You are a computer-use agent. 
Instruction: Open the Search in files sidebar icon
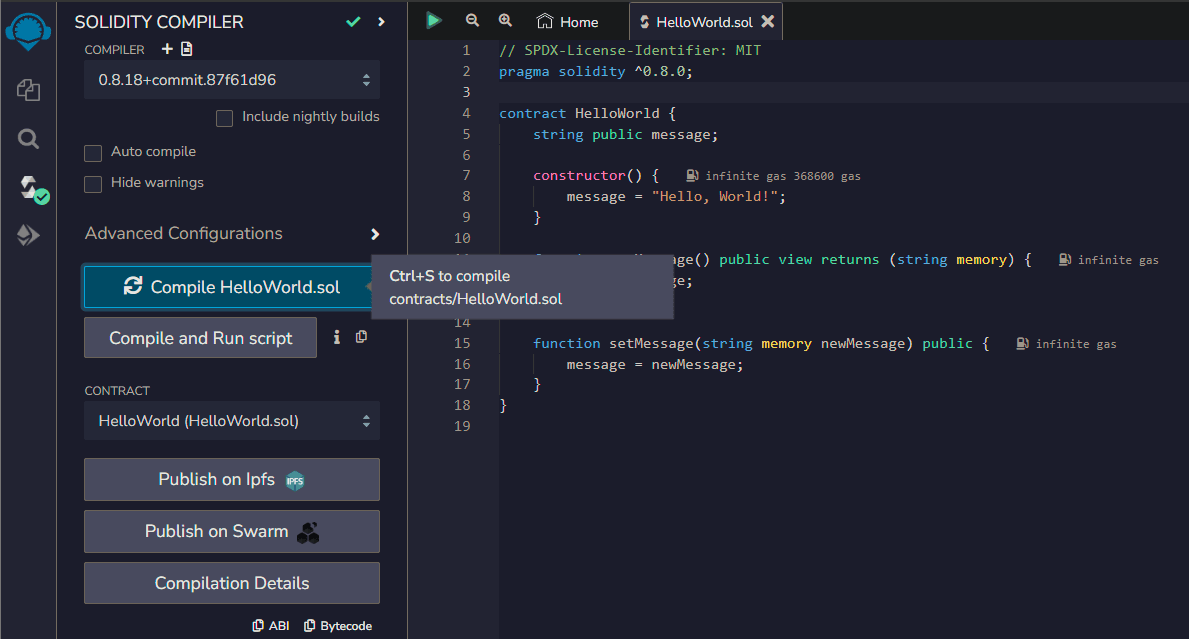(28, 139)
